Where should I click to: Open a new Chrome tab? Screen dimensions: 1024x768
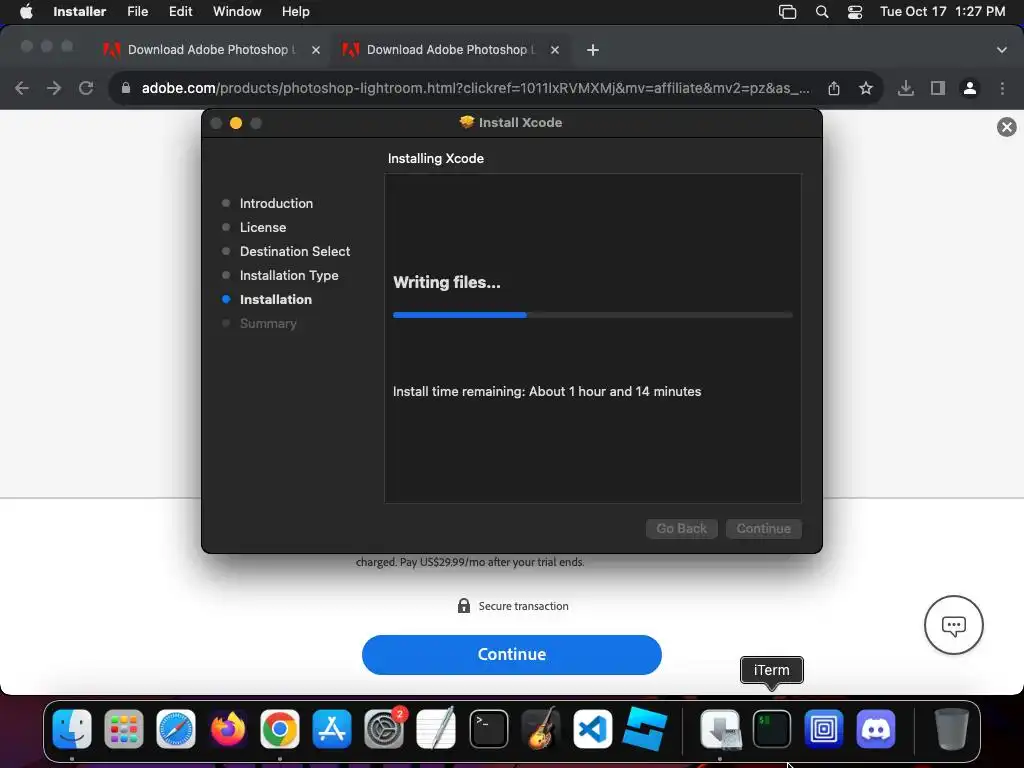point(592,50)
